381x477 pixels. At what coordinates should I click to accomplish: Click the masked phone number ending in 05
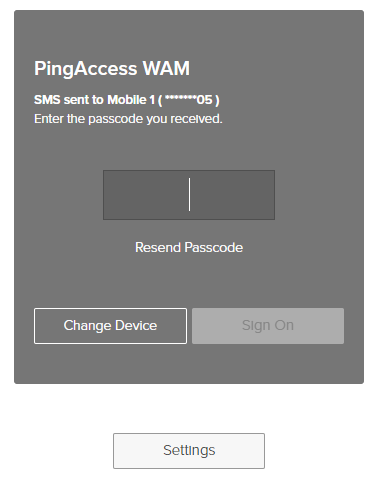point(189,100)
